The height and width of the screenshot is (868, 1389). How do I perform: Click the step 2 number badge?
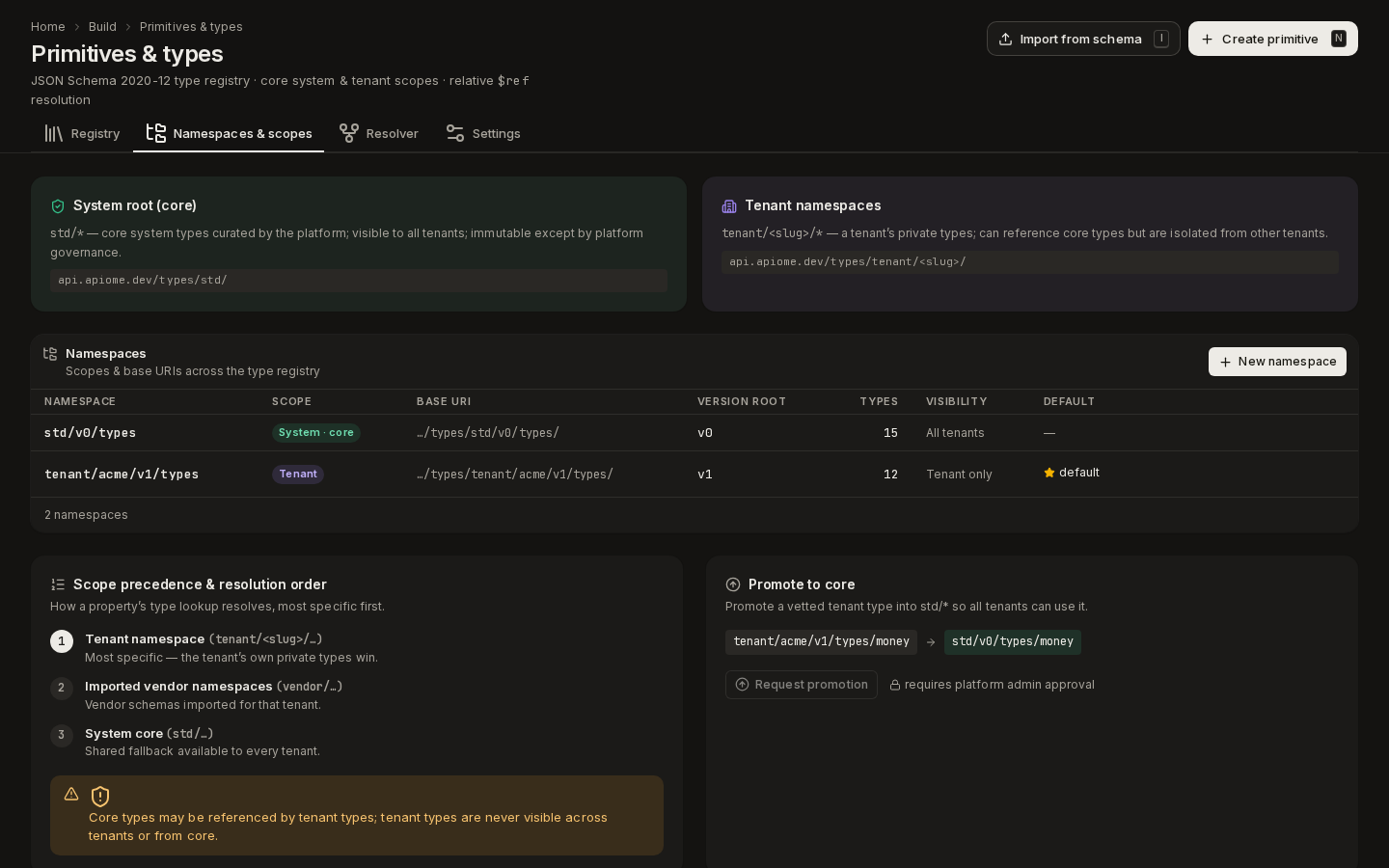[x=62, y=688]
